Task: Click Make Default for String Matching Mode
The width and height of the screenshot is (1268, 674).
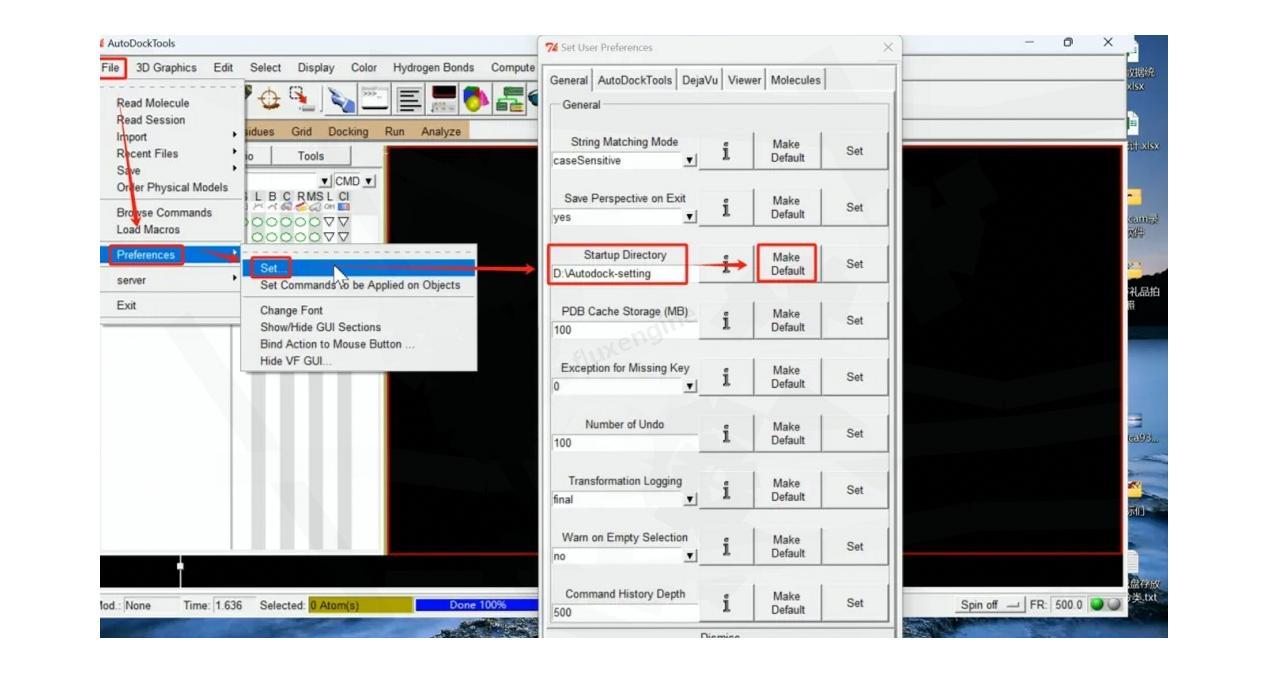Action: click(787, 151)
